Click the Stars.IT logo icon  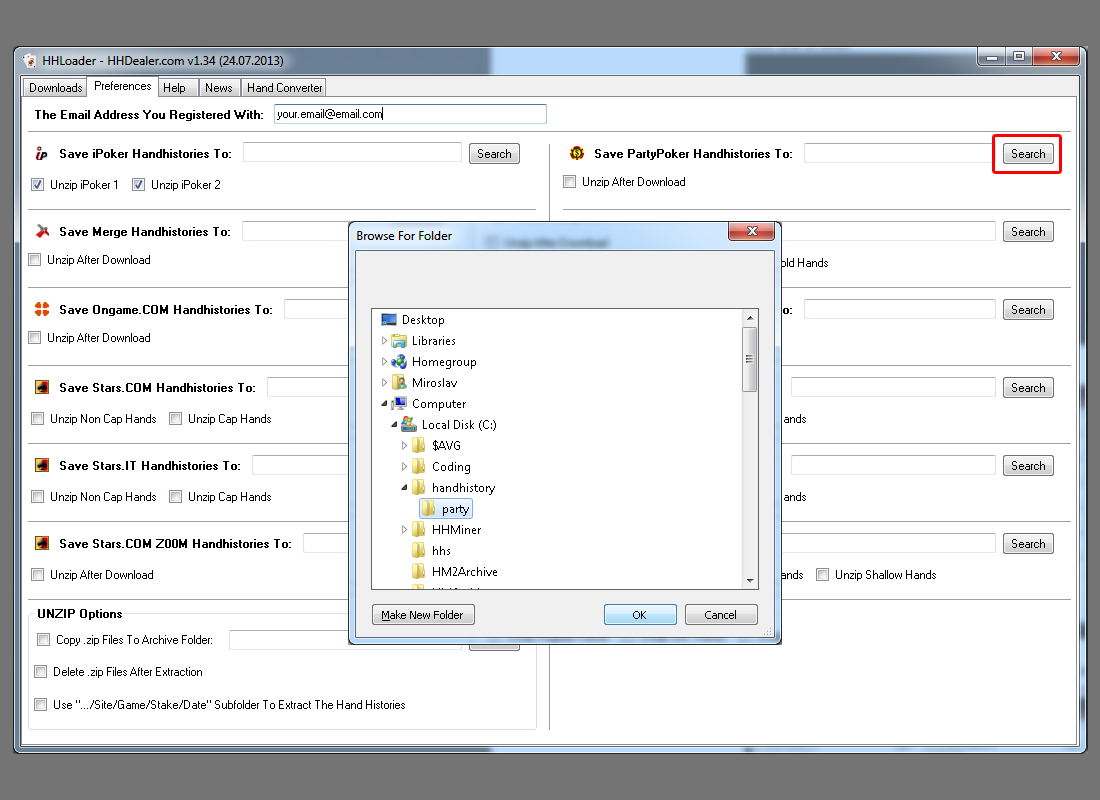(42, 466)
